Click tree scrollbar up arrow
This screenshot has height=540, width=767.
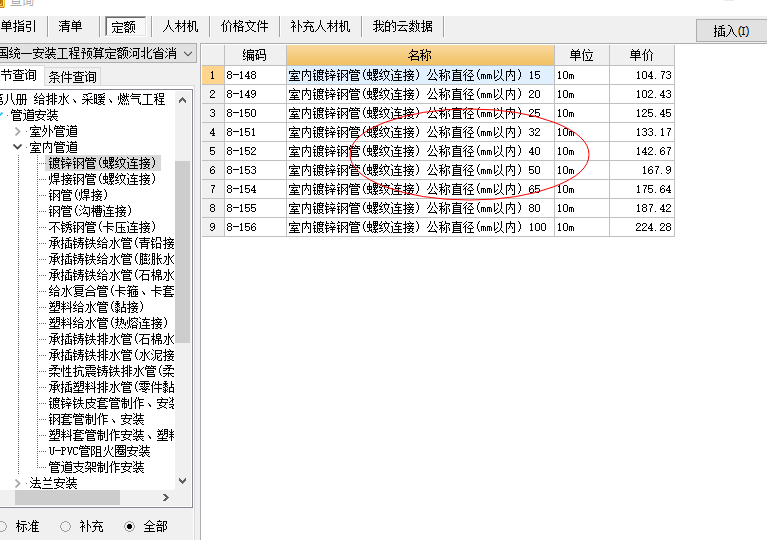coord(182,100)
